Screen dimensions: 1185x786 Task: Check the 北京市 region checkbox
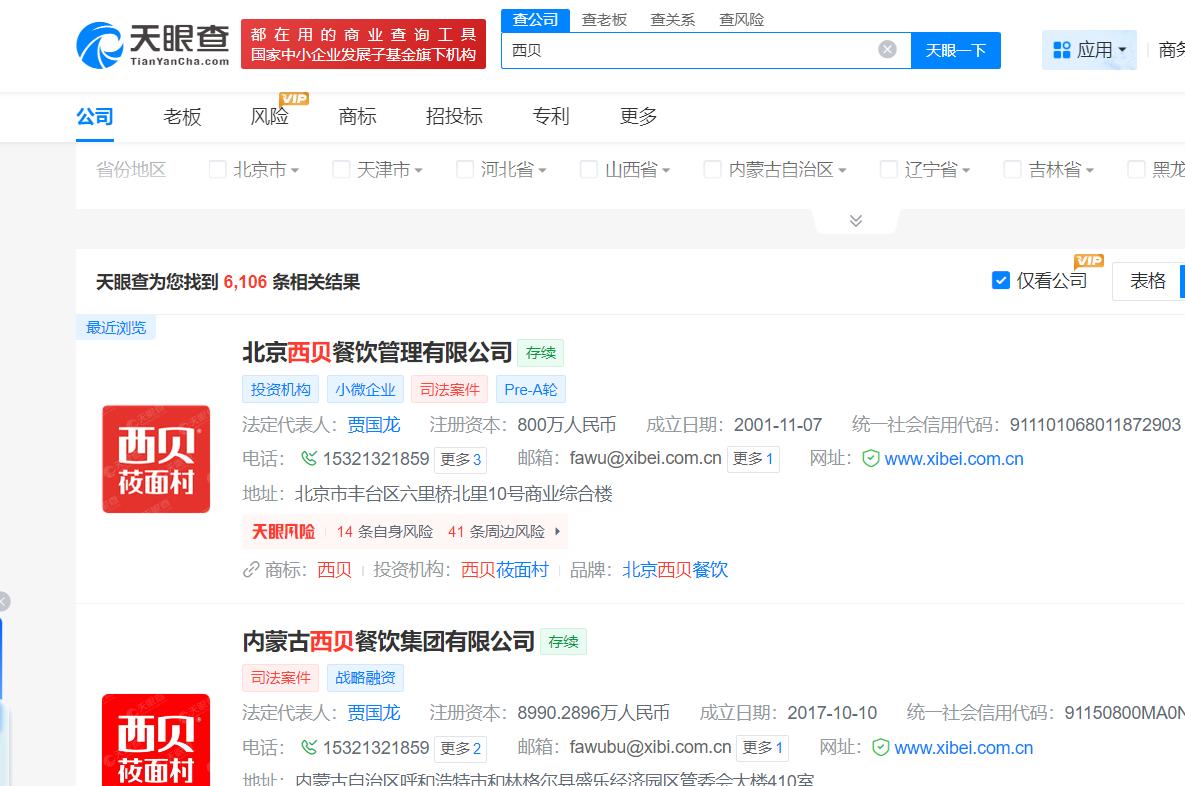pos(217,170)
